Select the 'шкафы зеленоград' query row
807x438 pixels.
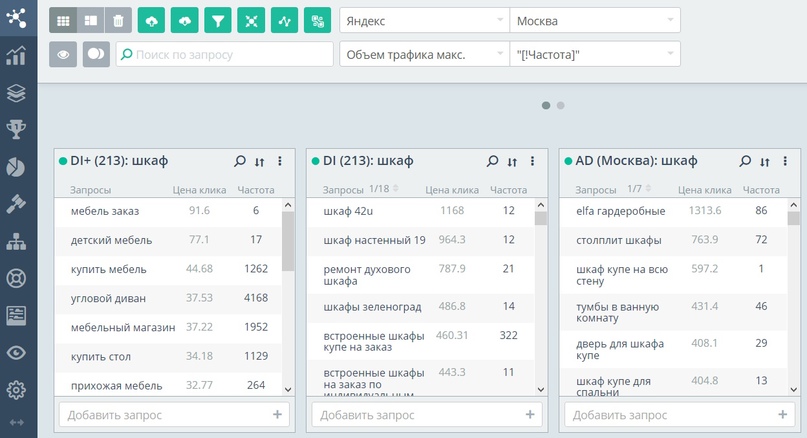pyautogui.click(x=421, y=307)
